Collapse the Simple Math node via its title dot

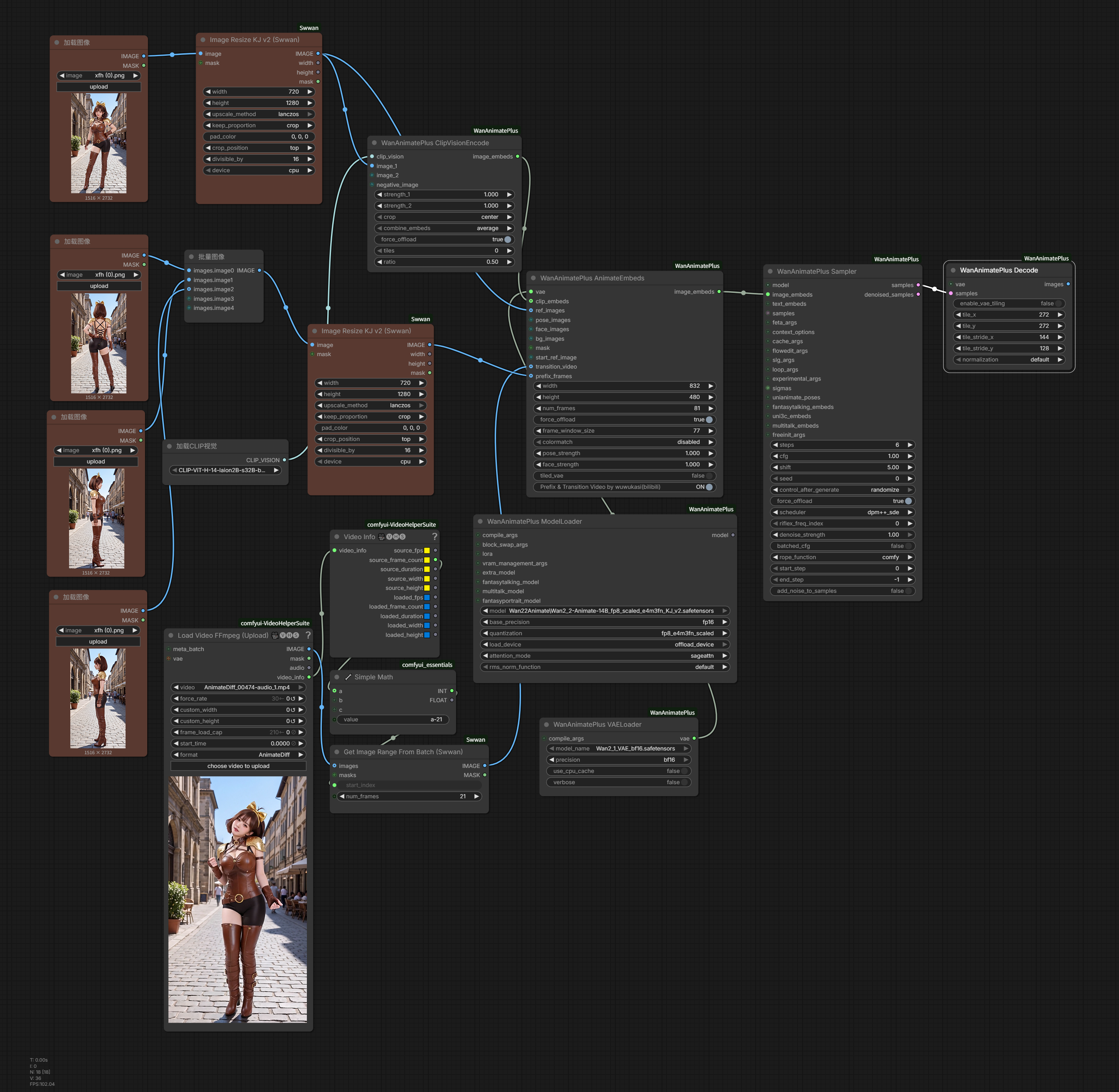coord(336,677)
